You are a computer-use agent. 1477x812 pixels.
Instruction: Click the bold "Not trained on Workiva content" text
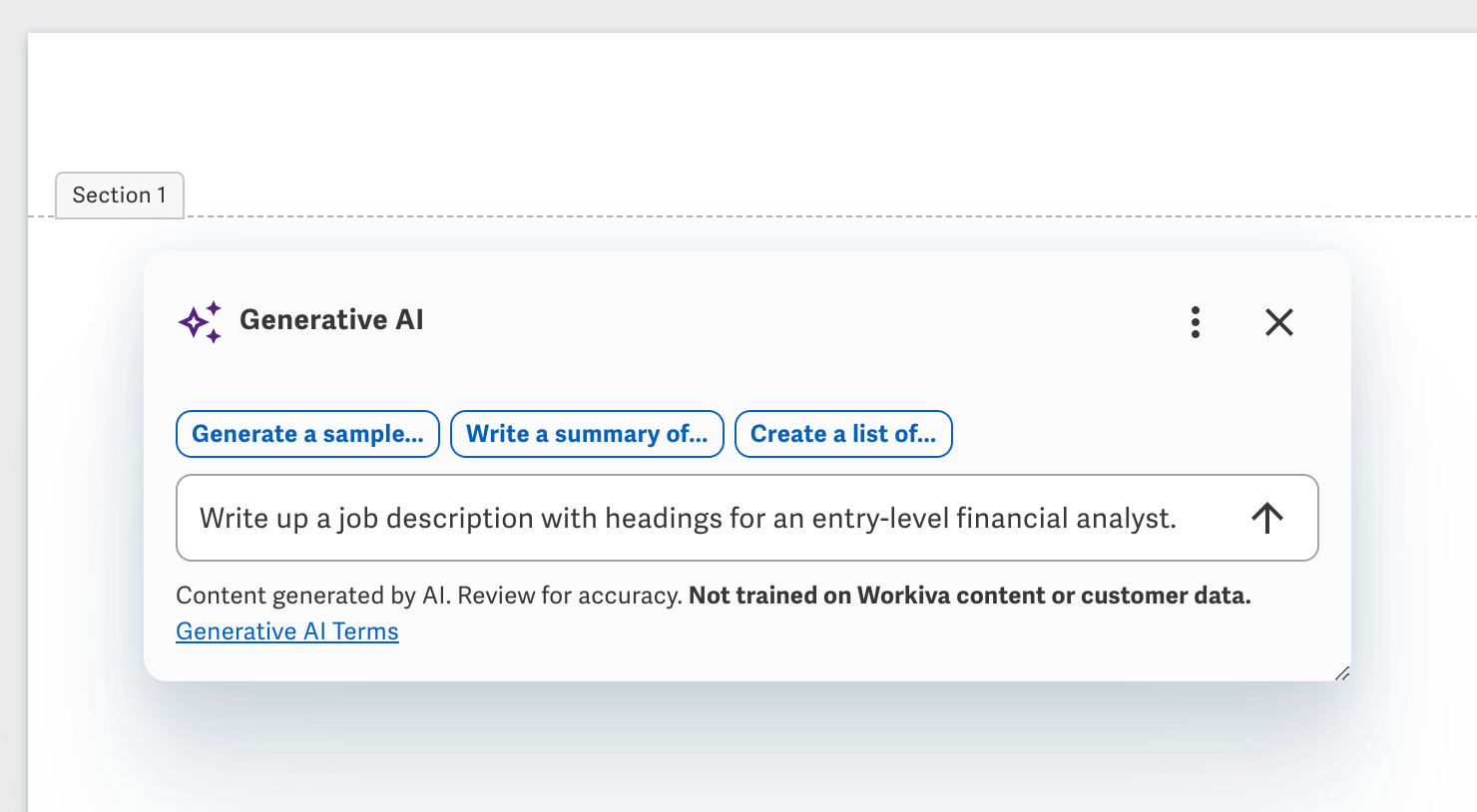(969, 596)
